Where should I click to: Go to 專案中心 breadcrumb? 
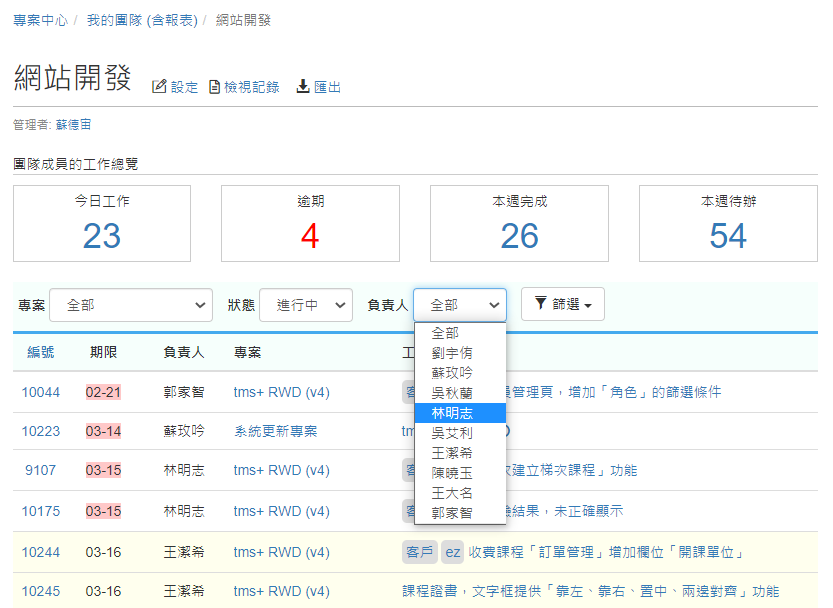click(x=40, y=20)
